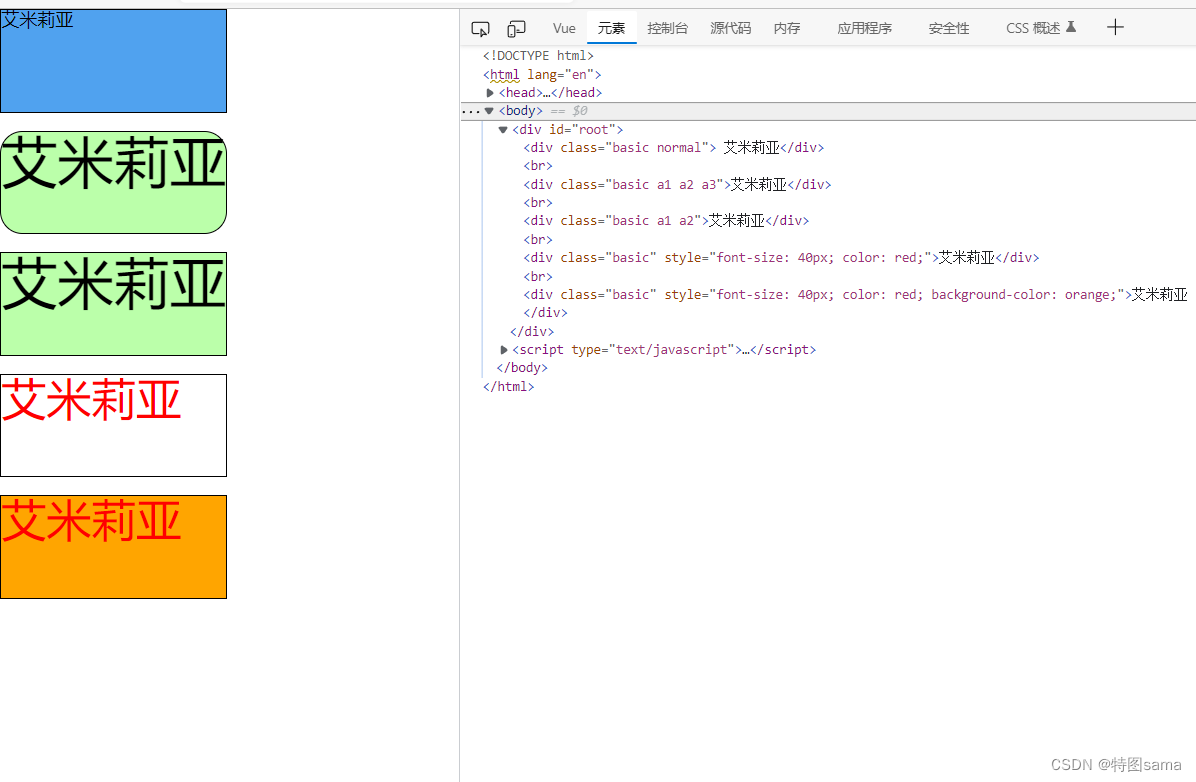Click the flask icon beside CSS 概述
1196x782 pixels.
(x=1071, y=27)
